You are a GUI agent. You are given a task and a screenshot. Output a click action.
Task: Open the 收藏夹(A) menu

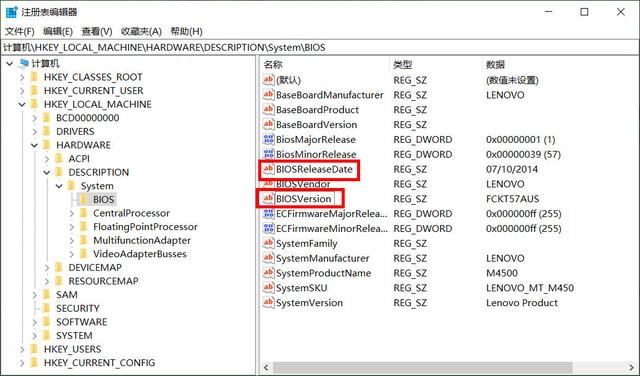pos(141,31)
